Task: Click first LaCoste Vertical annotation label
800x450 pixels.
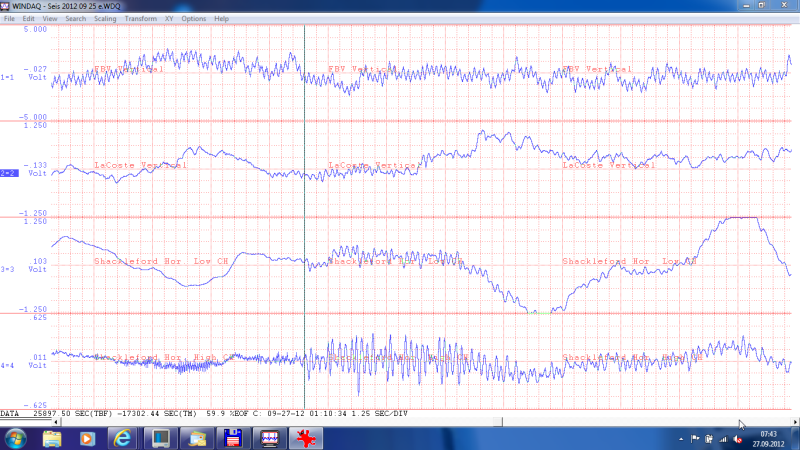Action: tap(140, 165)
